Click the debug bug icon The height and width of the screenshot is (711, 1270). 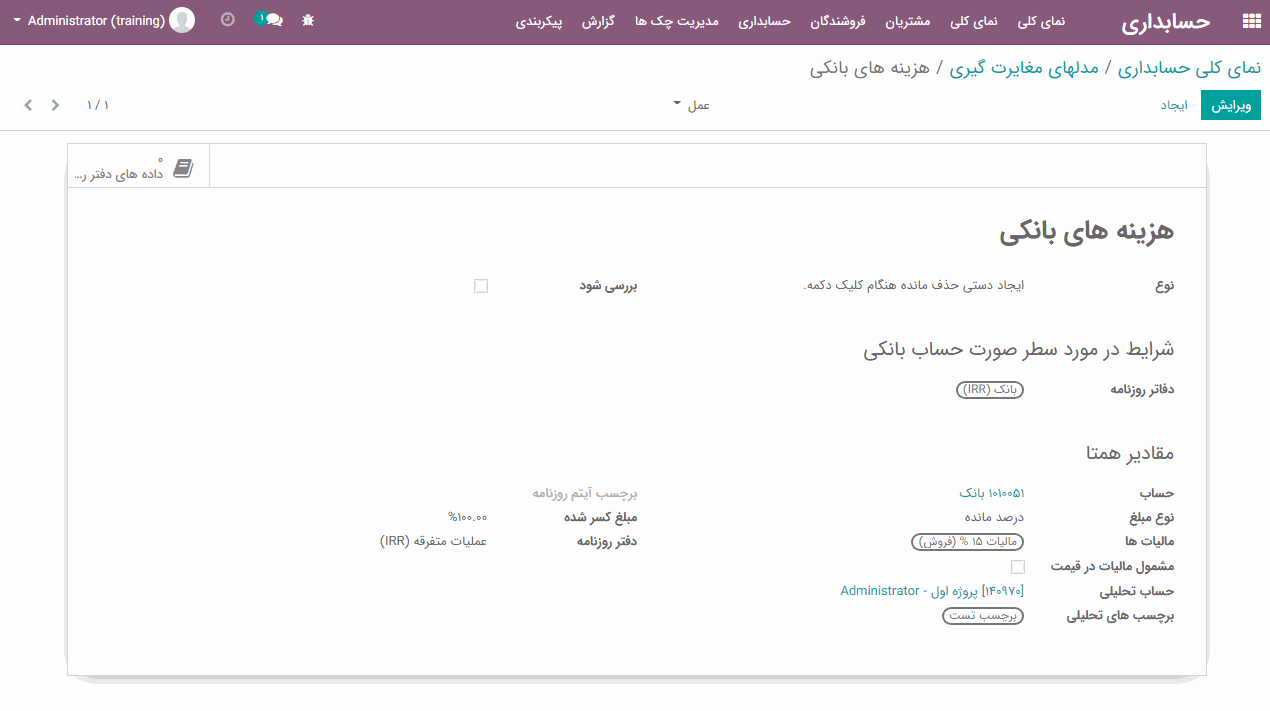[308, 20]
